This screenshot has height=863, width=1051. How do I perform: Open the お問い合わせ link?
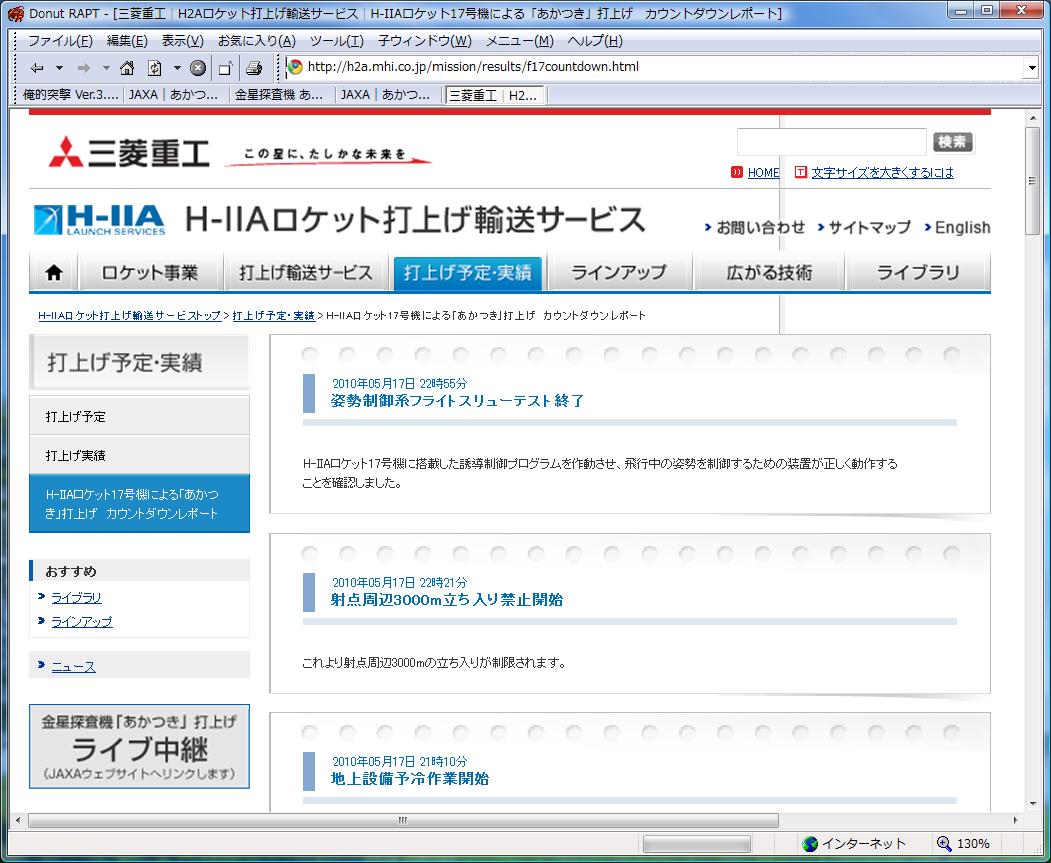point(760,228)
